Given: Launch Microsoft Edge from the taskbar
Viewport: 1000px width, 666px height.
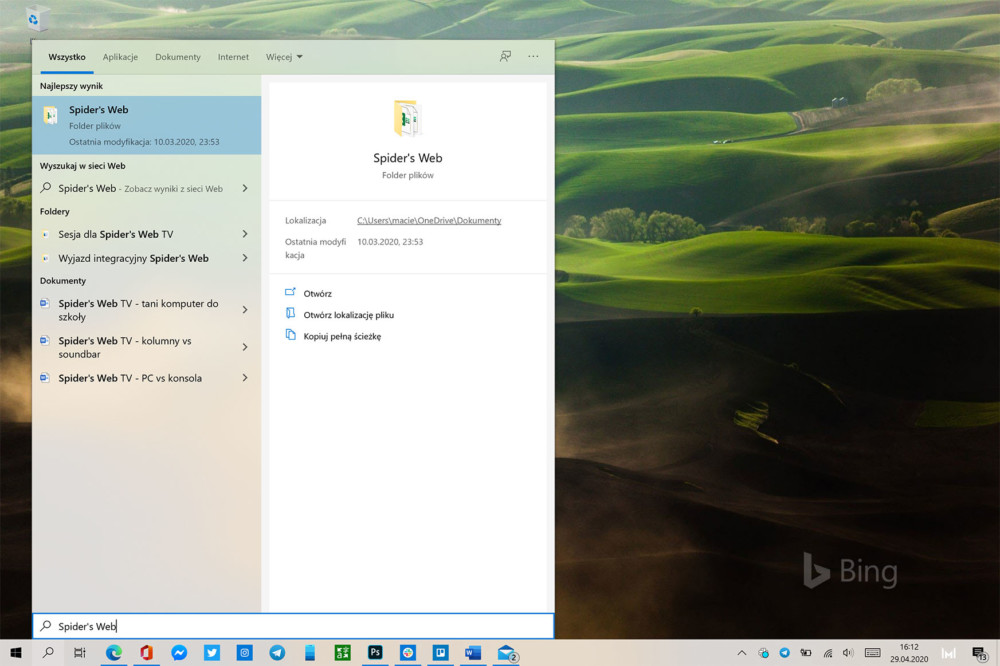Looking at the screenshot, I should click(x=114, y=653).
